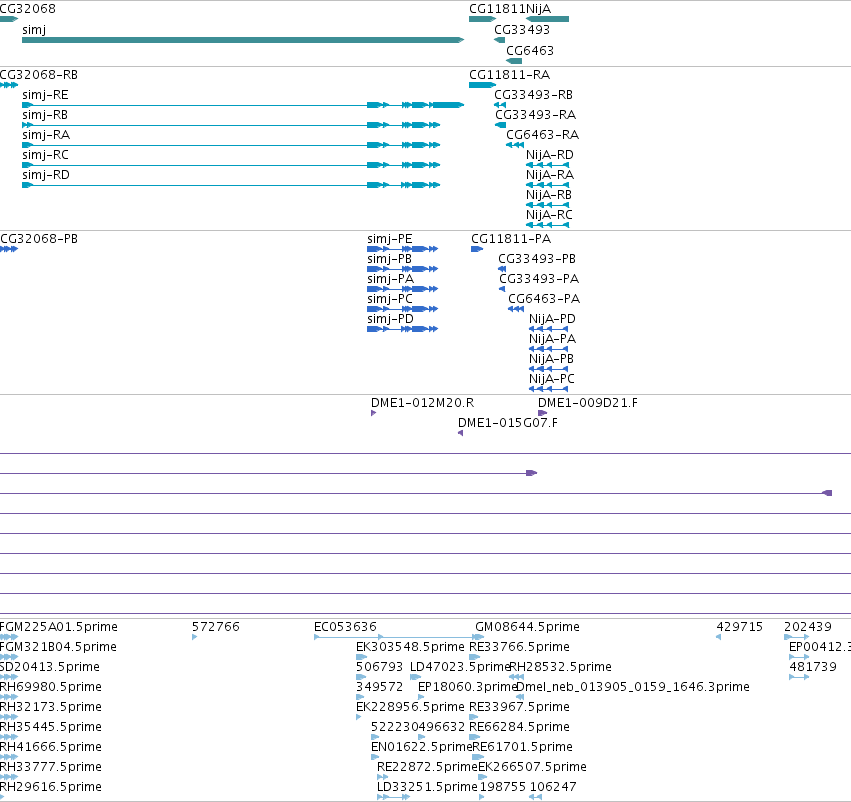
Task: Select RE61701.5prime EST
Action: (478, 758)
